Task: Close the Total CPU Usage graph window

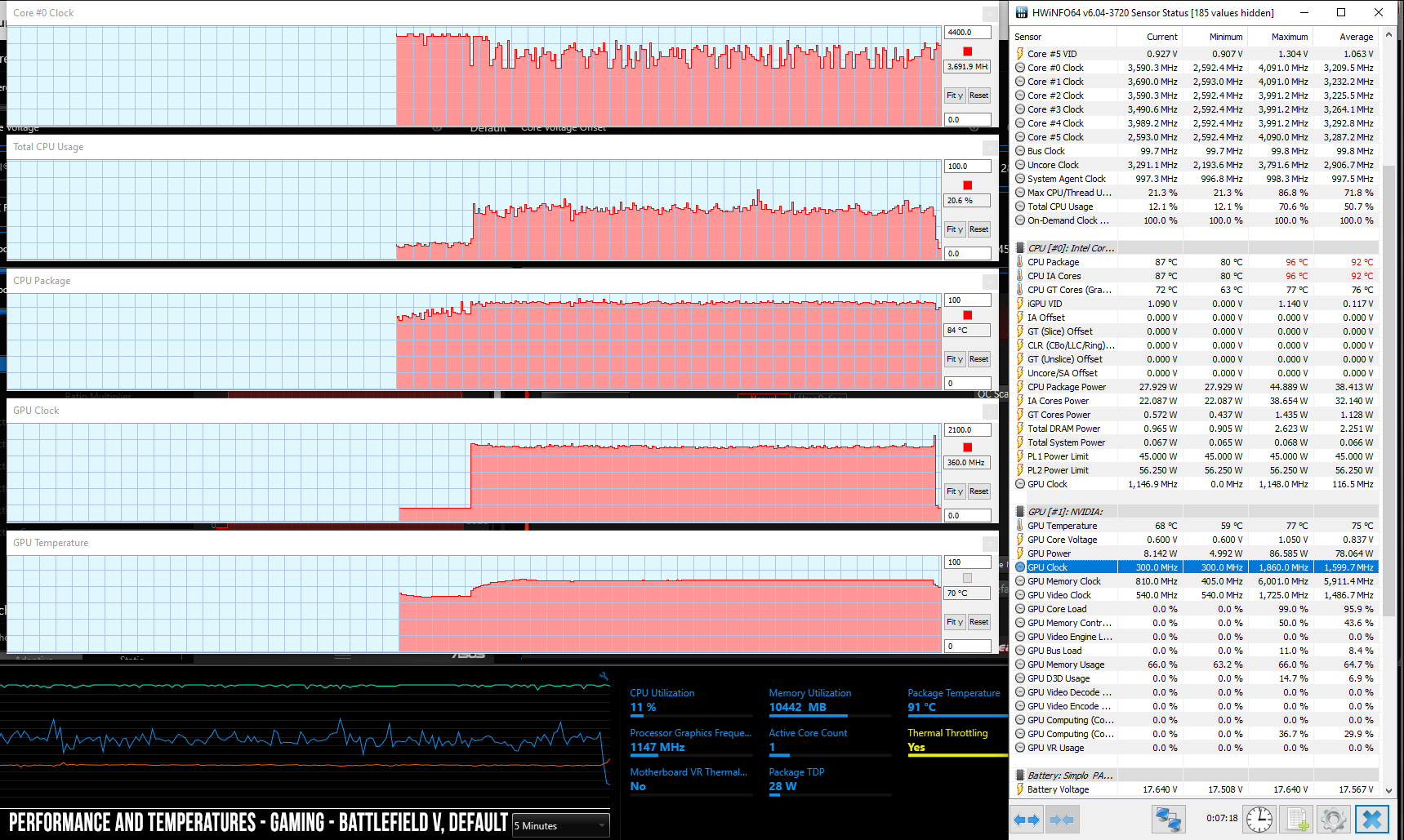Action: (990, 147)
